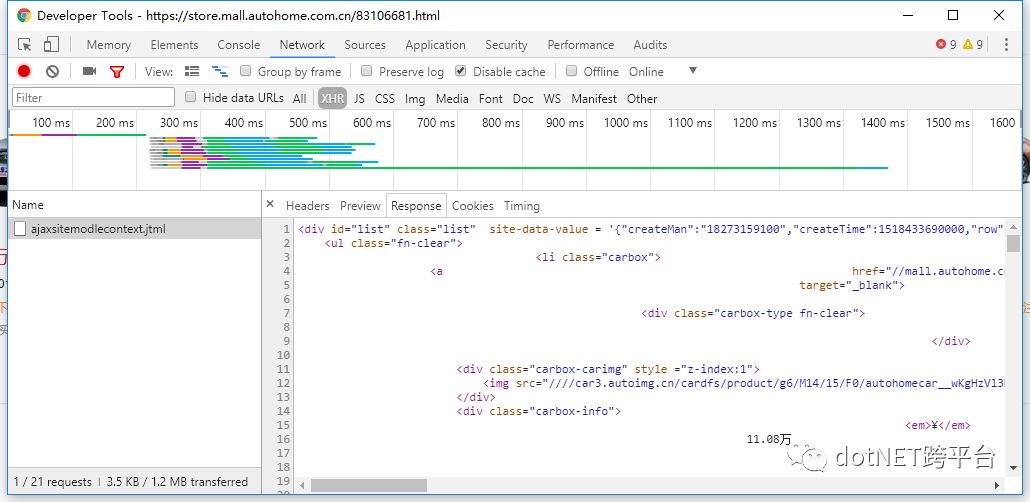Open the Audits tab
This screenshot has width=1030, height=502.
[x=650, y=45]
